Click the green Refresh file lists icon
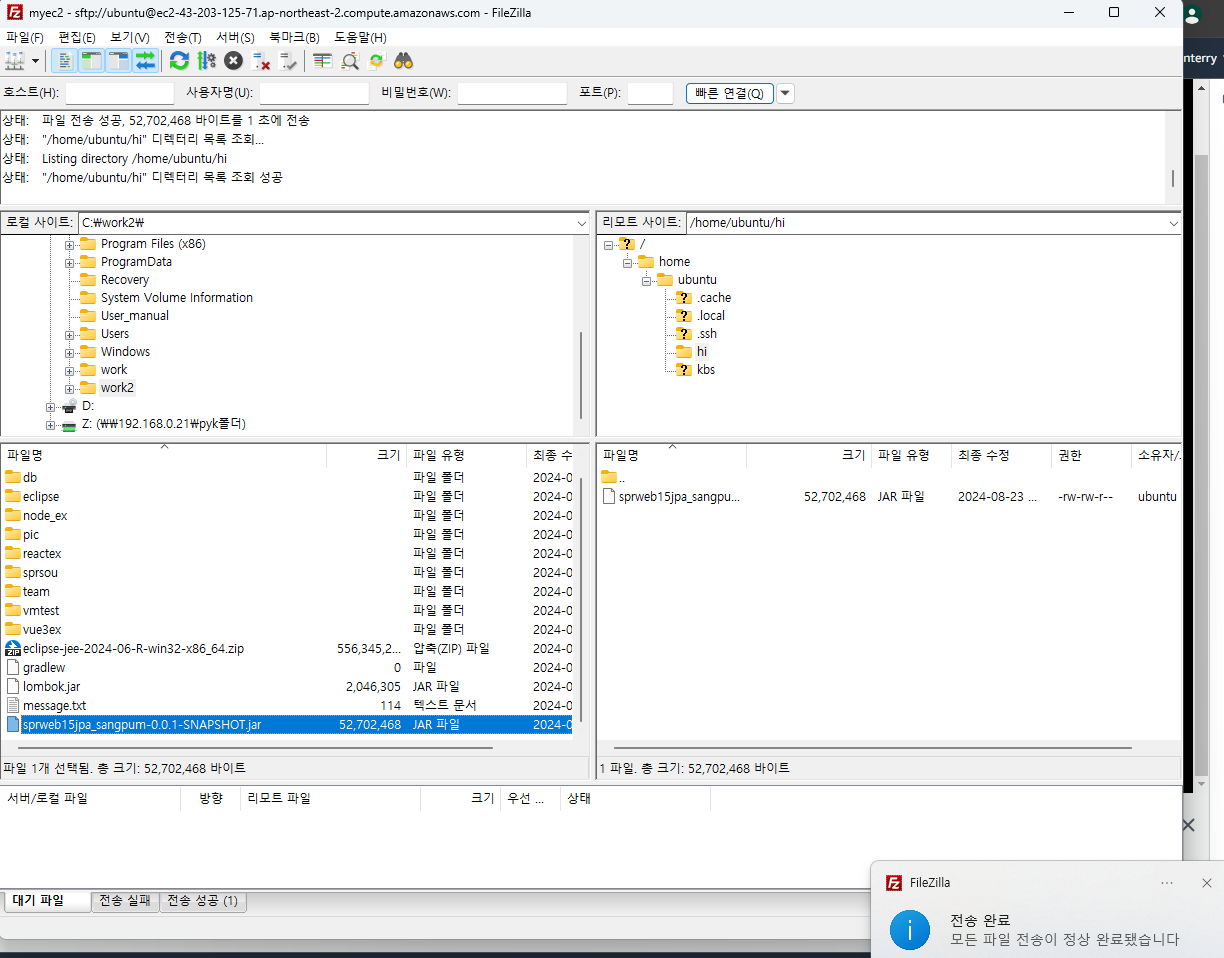The image size is (1224, 958). pos(179,61)
